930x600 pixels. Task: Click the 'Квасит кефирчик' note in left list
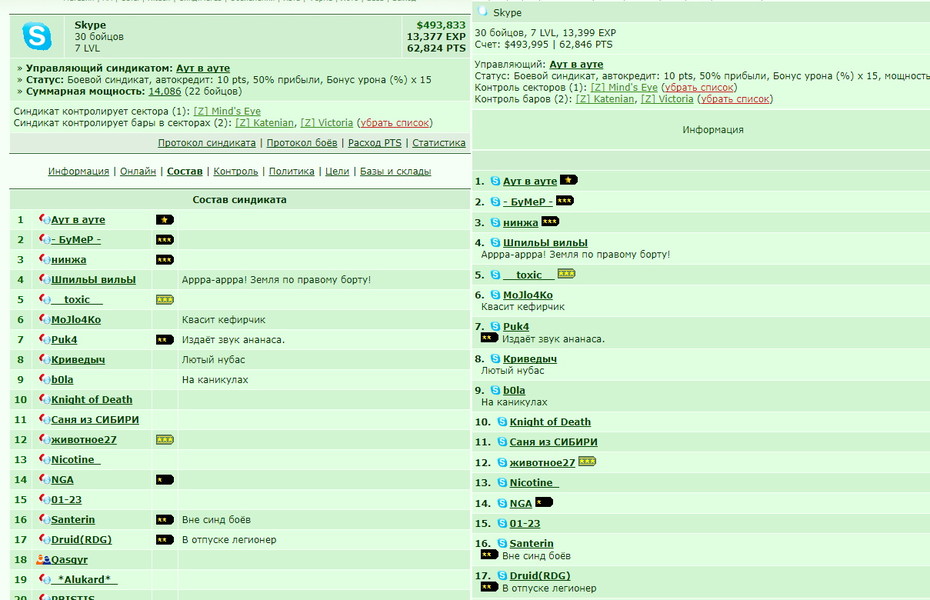(x=223, y=320)
